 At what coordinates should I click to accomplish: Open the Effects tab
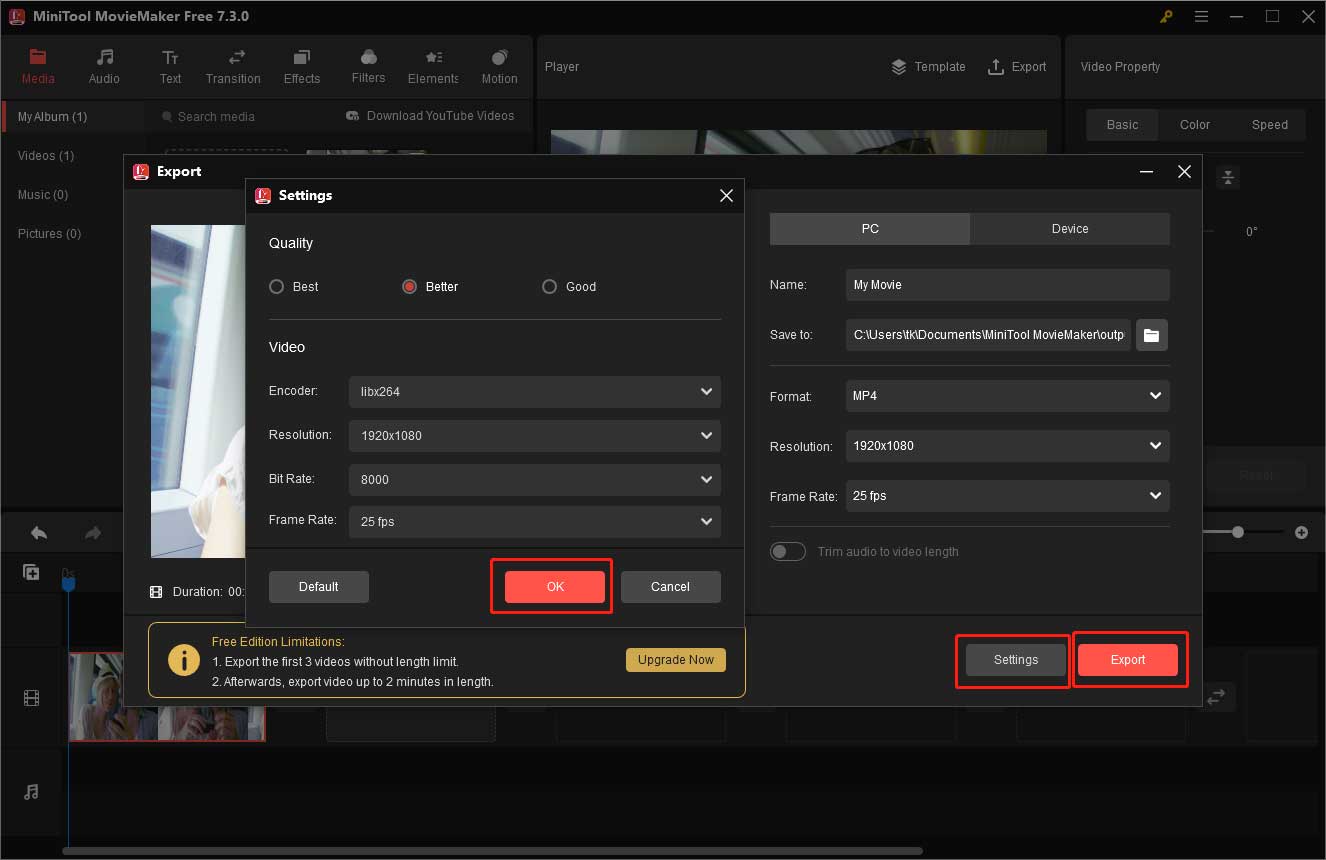click(x=302, y=66)
